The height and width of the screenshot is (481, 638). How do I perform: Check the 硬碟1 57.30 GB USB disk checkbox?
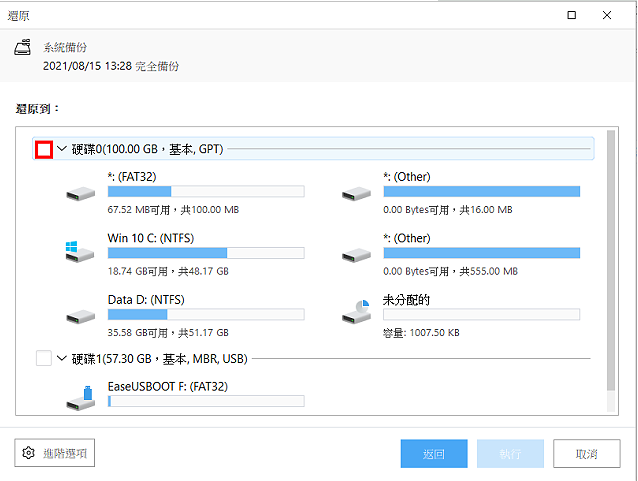click(44, 359)
